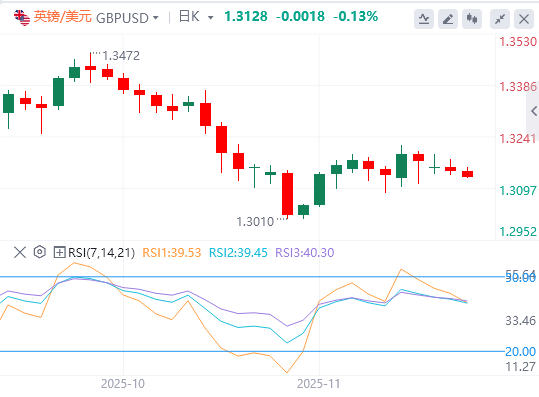The width and height of the screenshot is (539, 397).
Task: Select the RSI2 value label
Action: [238, 253]
